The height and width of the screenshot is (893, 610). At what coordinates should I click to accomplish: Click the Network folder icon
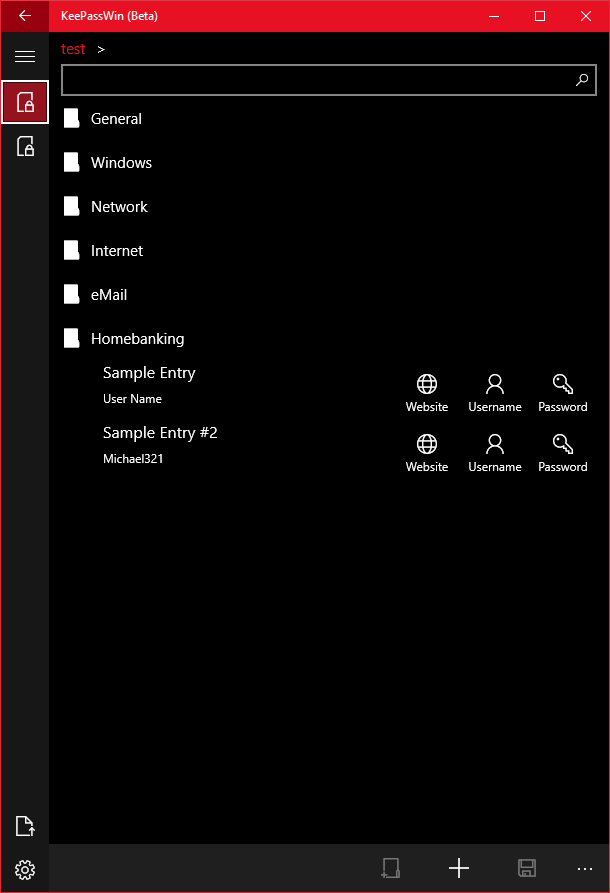(x=71, y=206)
